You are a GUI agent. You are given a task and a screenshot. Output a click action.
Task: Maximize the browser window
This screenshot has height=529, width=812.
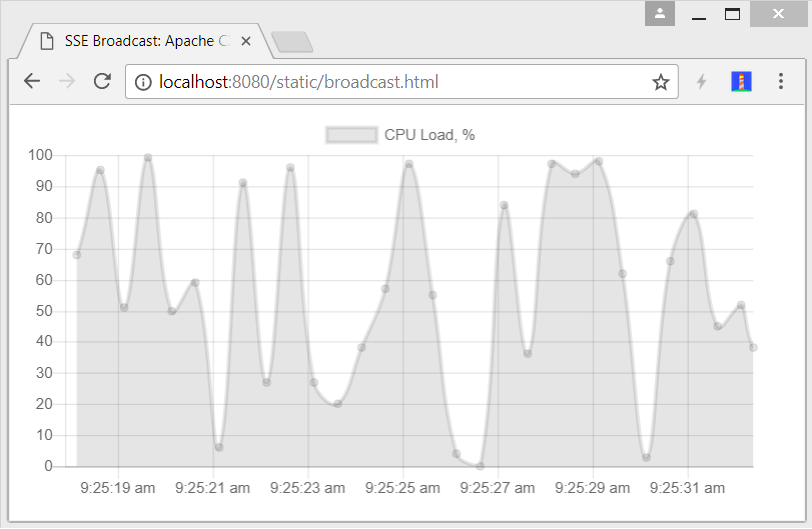tap(732, 14)
